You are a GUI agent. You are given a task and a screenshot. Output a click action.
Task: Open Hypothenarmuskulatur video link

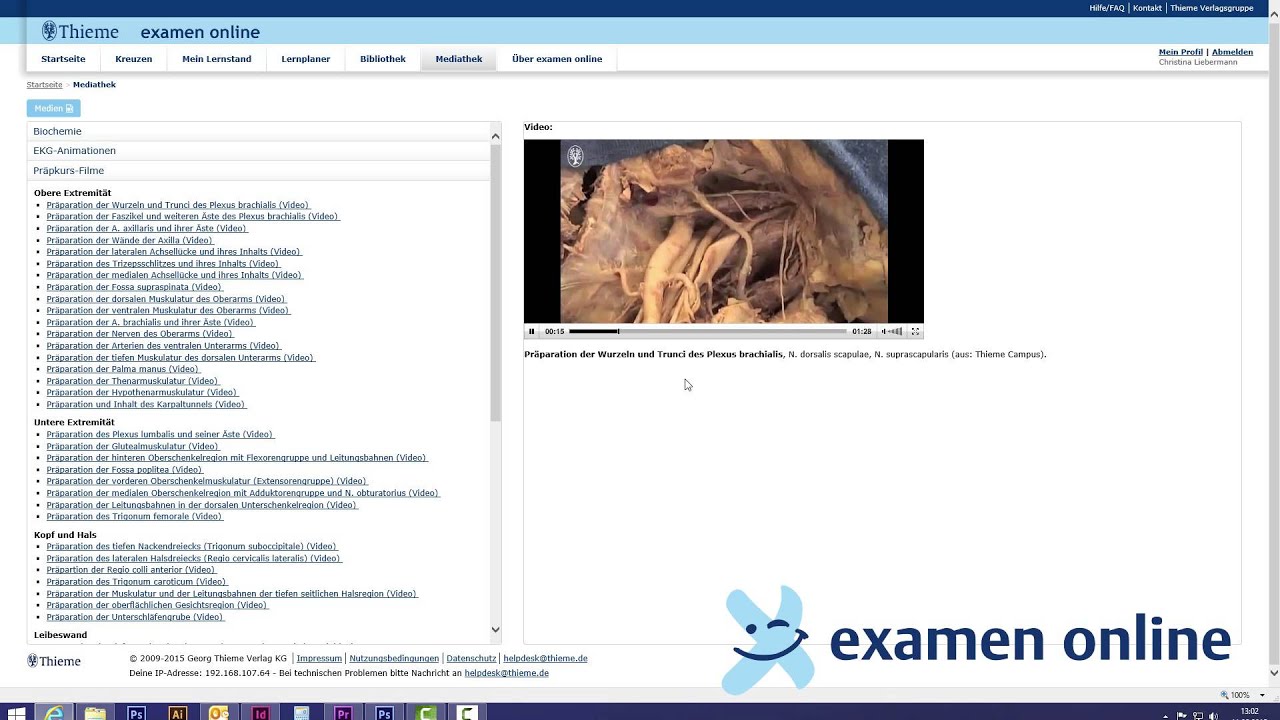142,393
